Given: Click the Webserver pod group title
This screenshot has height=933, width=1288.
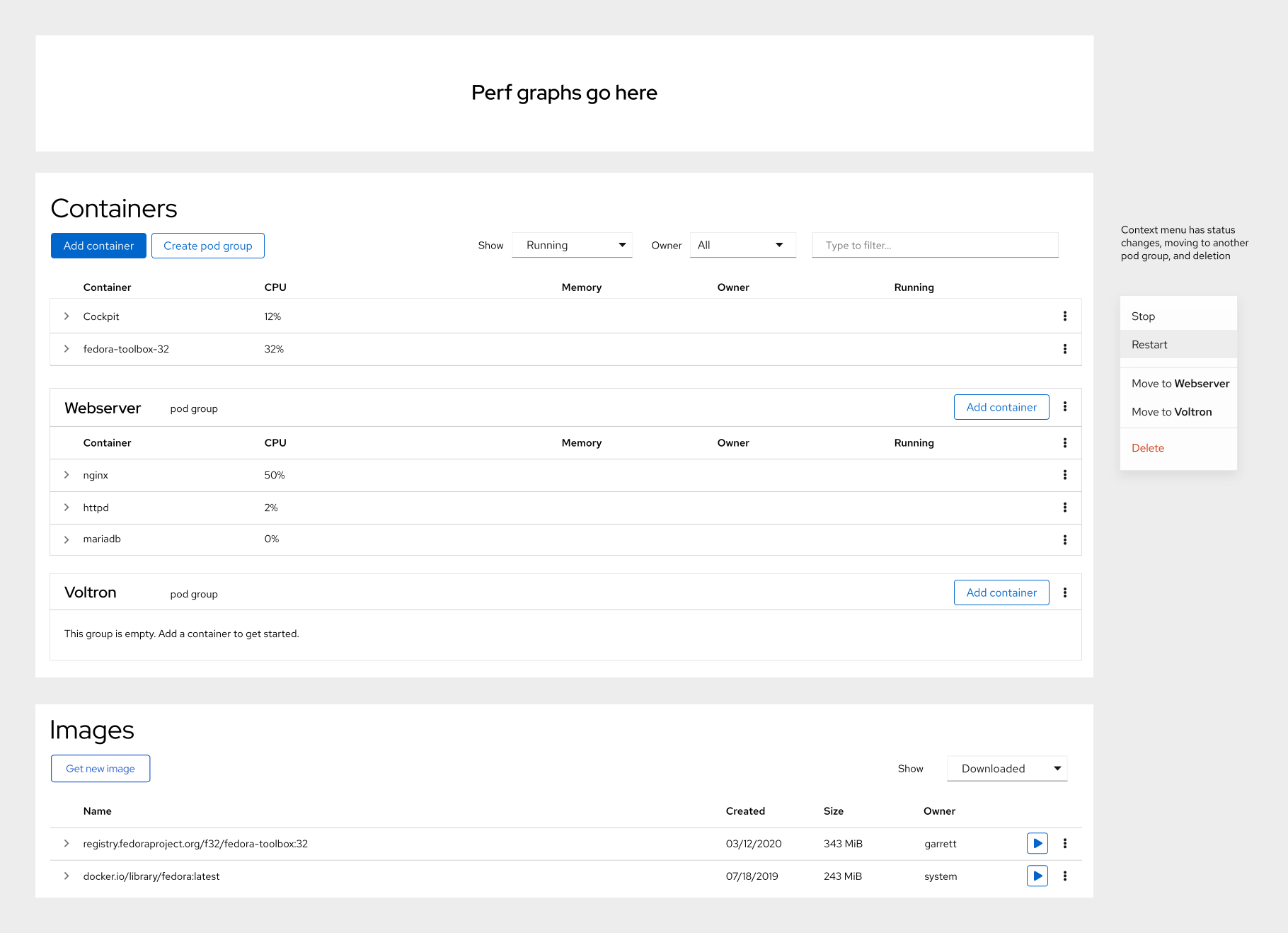Looking at the screenshot, I should tap(103, 408).
